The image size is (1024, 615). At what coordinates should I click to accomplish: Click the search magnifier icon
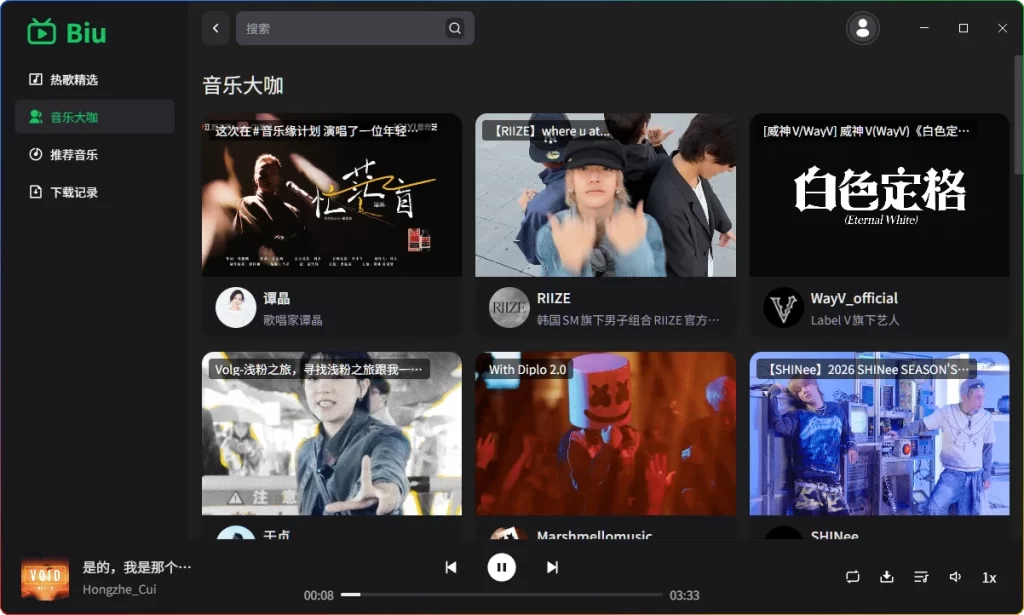pyautogui.click(x=455, y=28)
